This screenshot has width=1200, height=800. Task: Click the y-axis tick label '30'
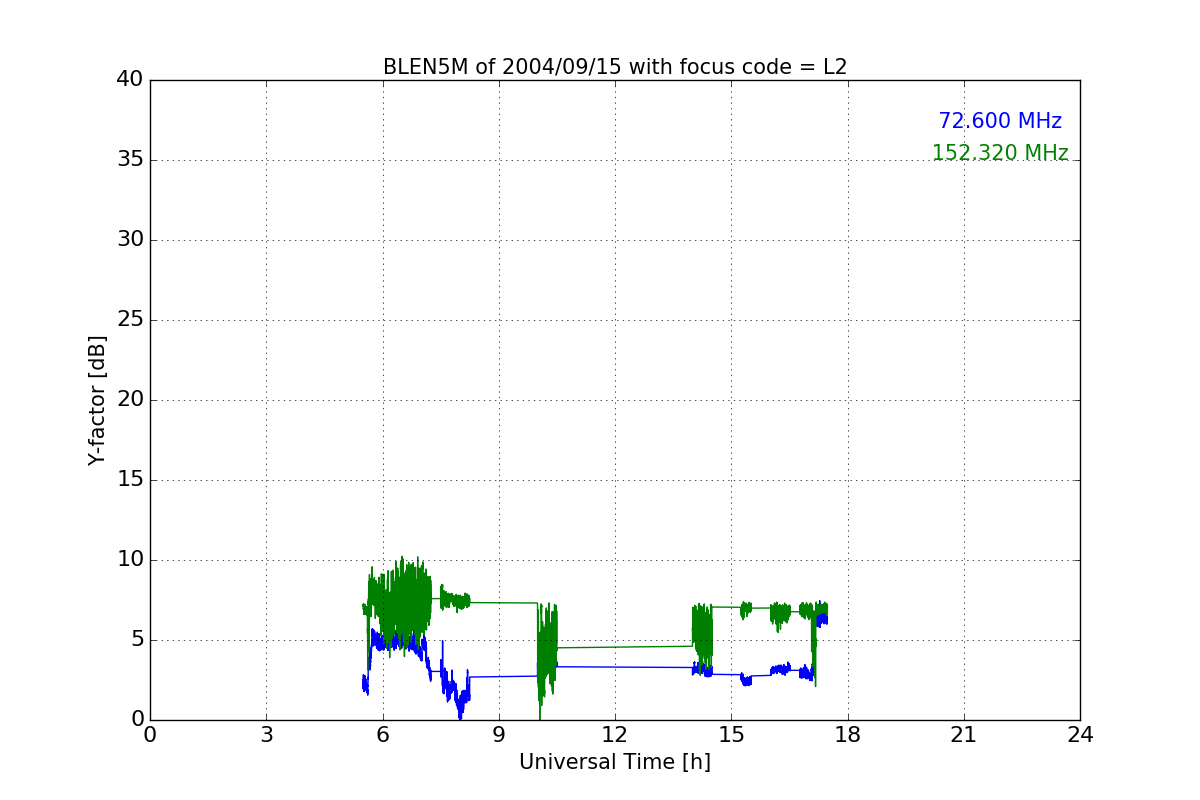pos(130,240)
